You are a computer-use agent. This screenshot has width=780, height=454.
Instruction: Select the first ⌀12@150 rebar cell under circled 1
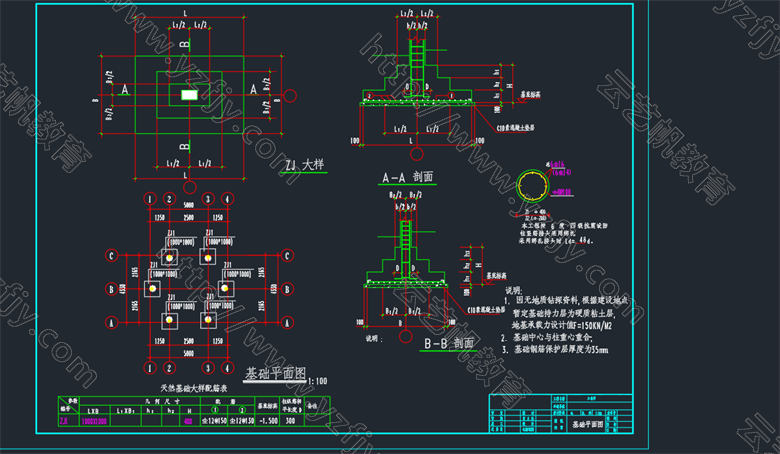click(214, 421)
